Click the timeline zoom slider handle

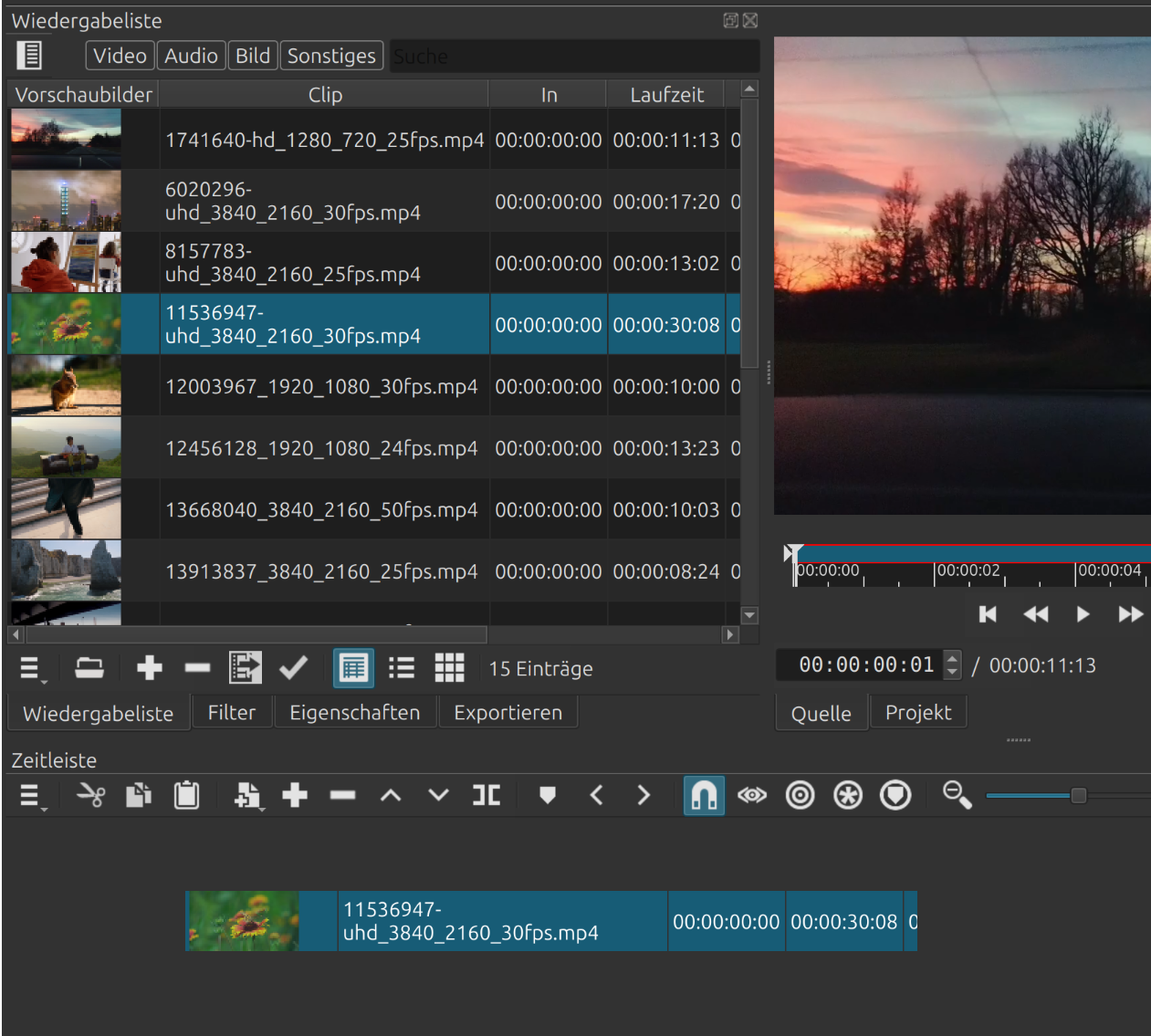coord(1078,795)
